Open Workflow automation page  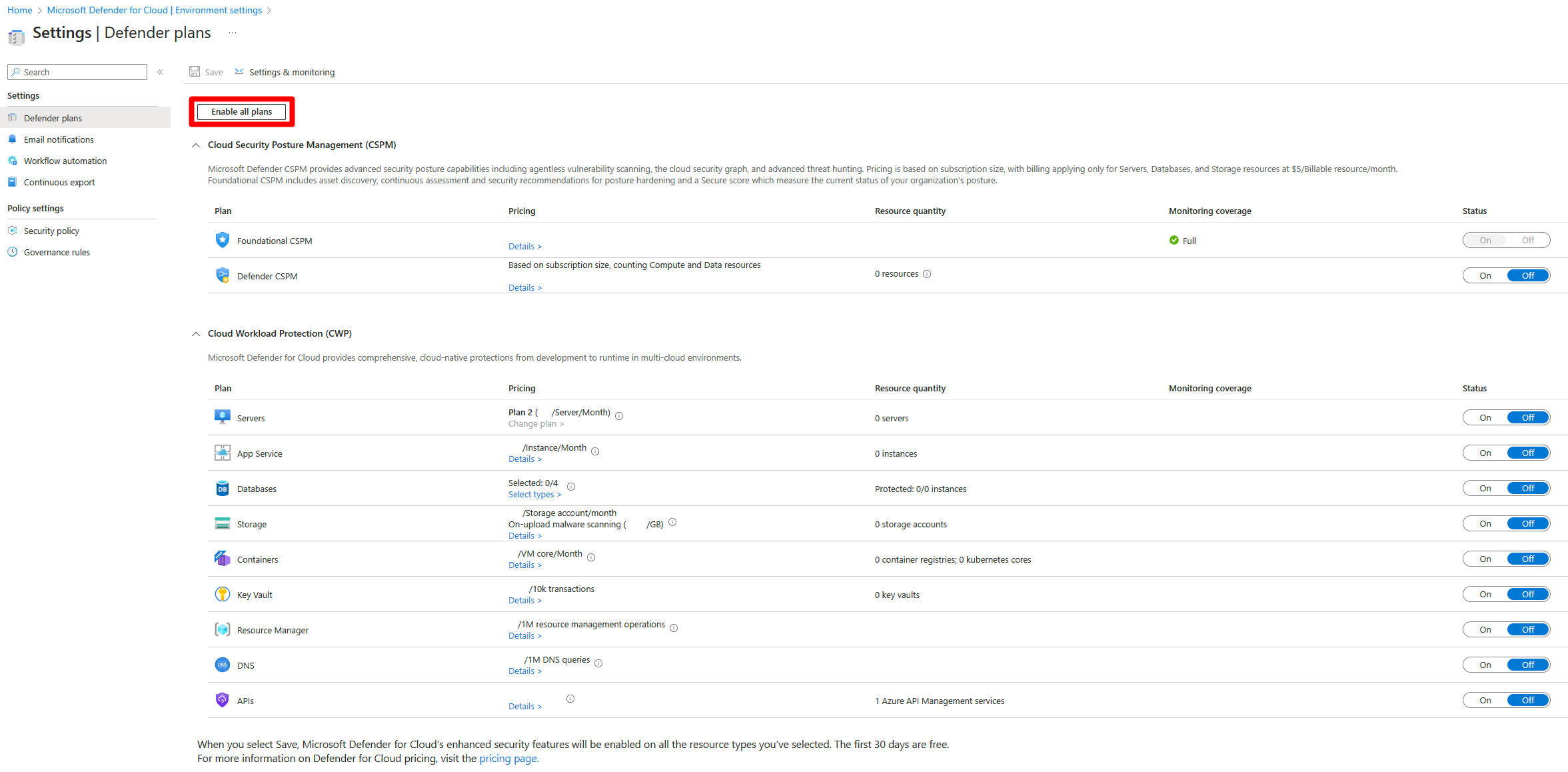pos(65,161)
